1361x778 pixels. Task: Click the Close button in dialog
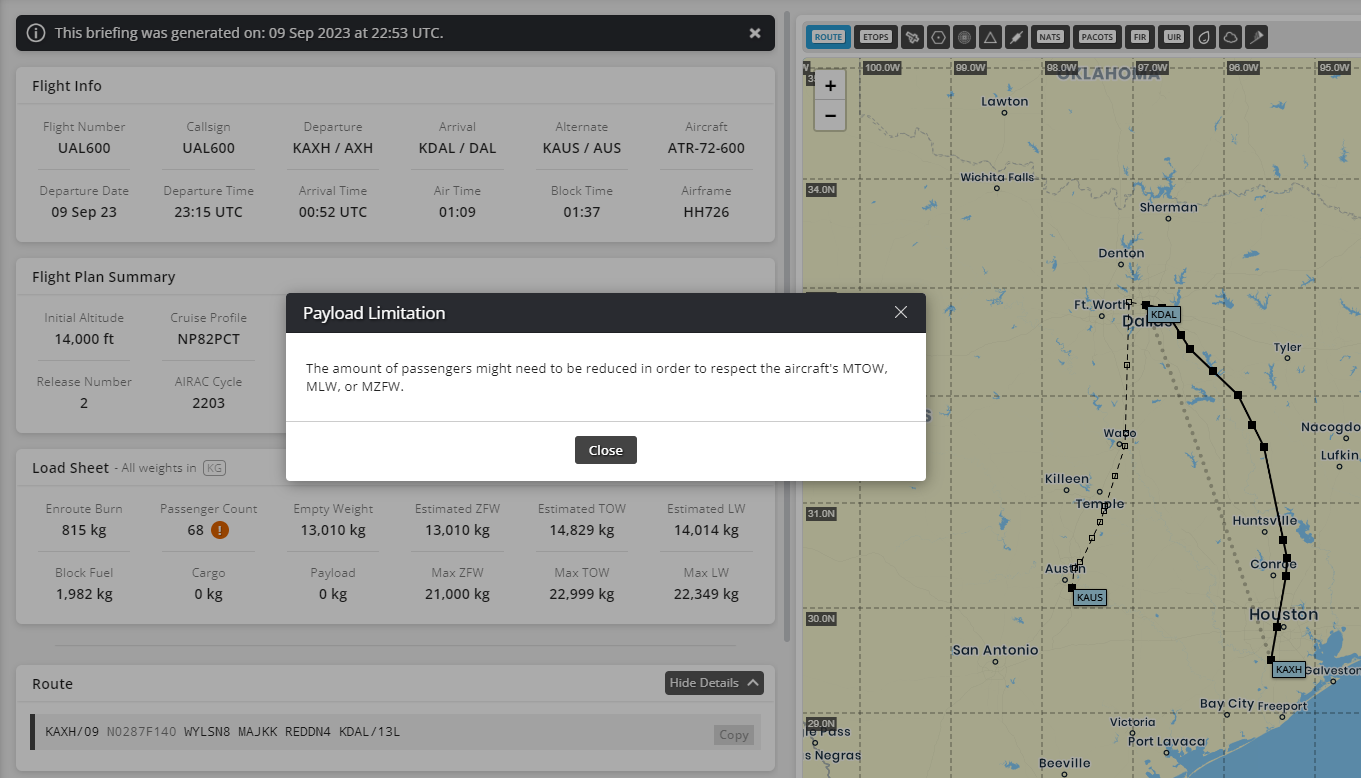pyautogui.click(x=605, y=450)
